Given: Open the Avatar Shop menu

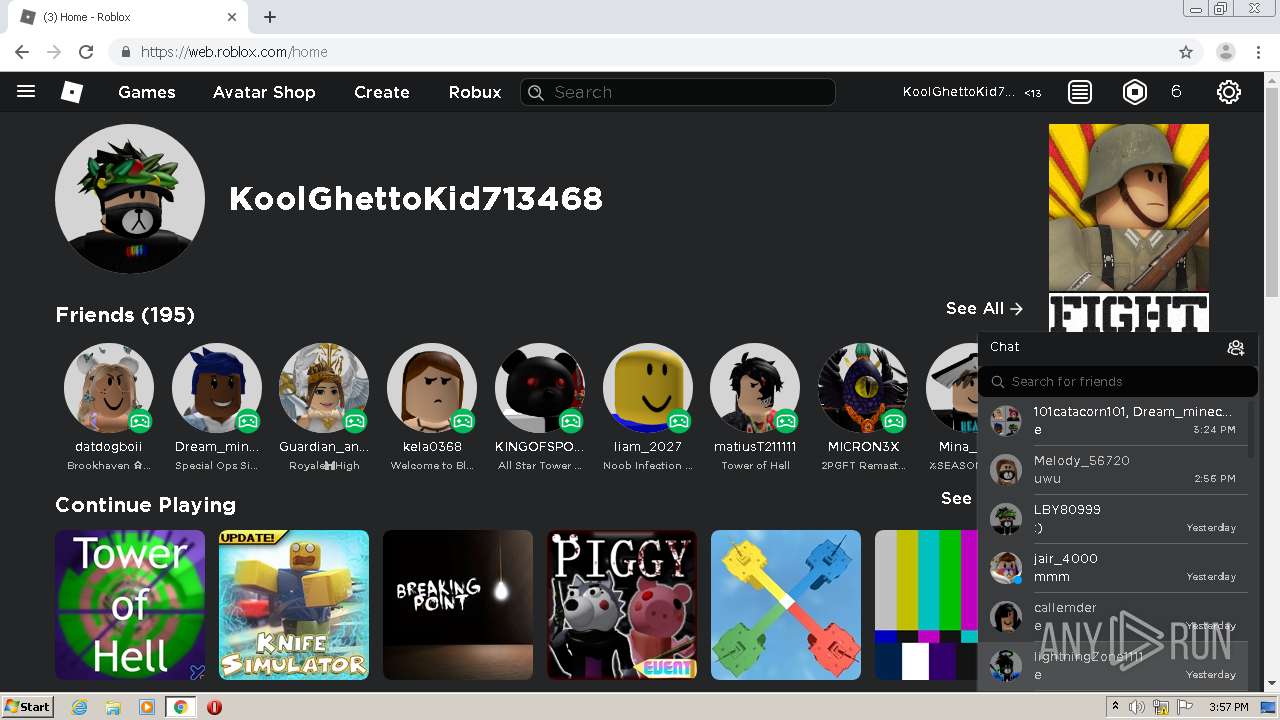Looking at the screenshot, I should tap(264, 92).
